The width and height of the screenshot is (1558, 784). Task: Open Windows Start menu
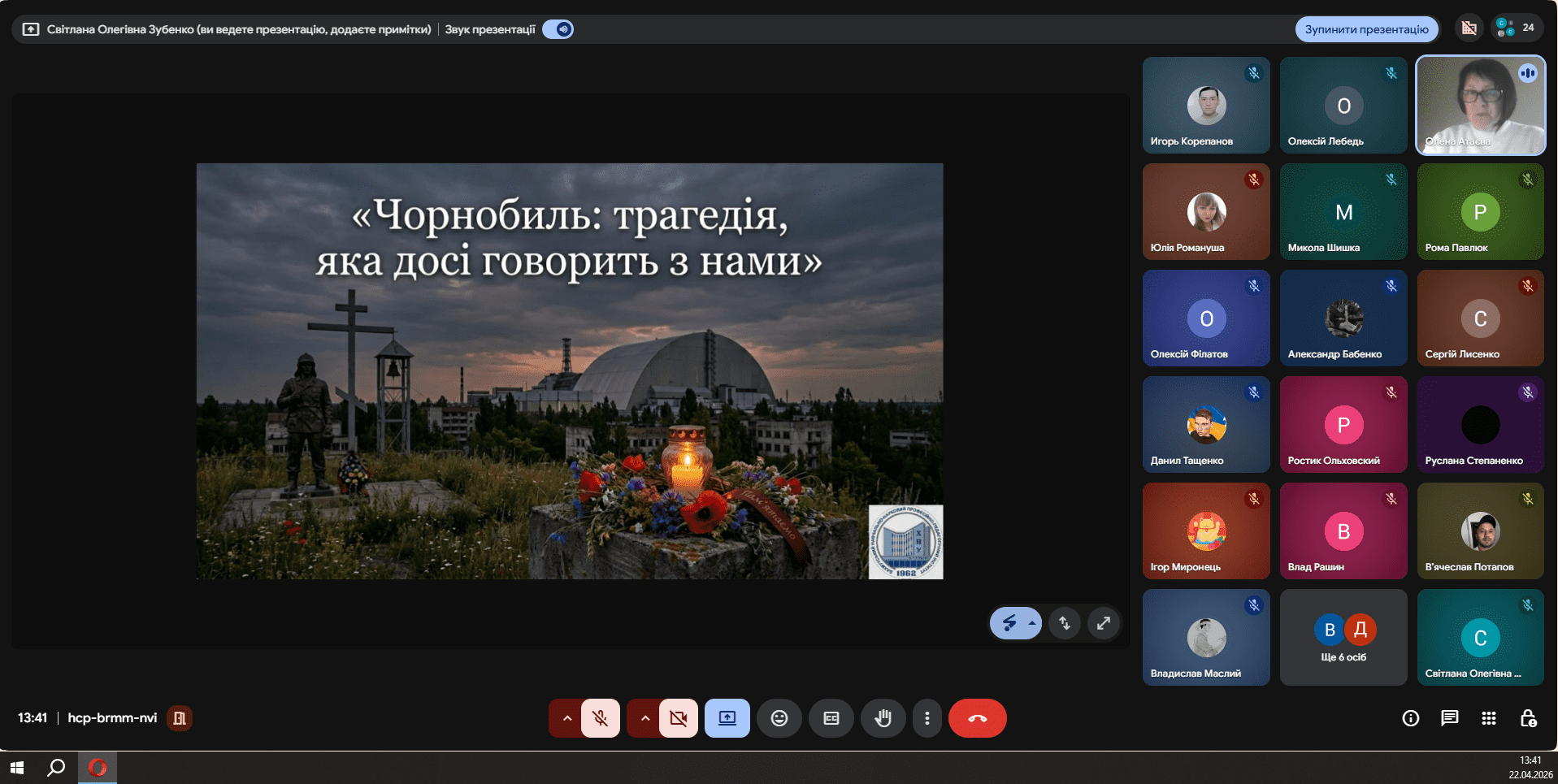tap(17, 768)
